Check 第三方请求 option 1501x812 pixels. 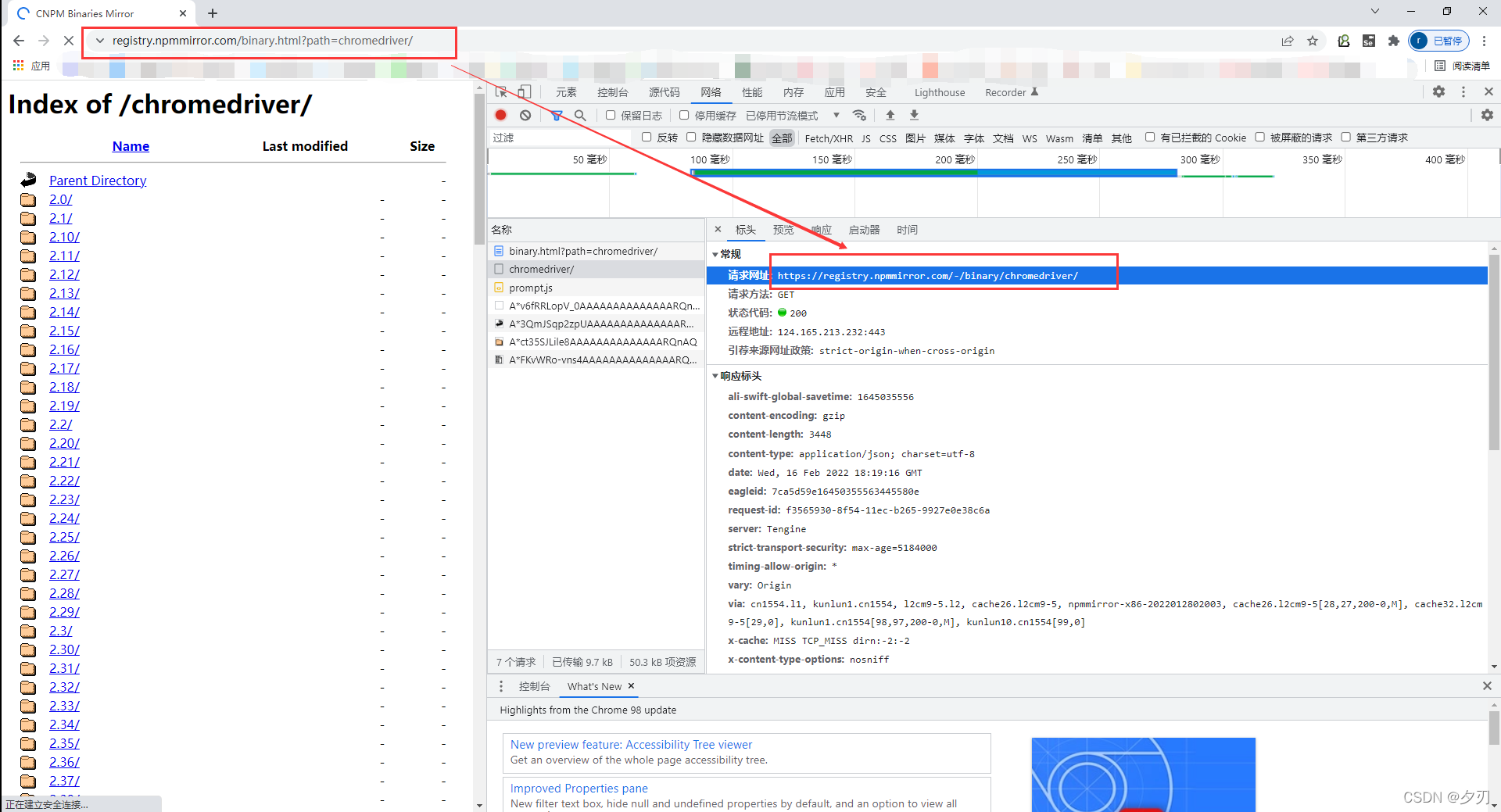1346,137
